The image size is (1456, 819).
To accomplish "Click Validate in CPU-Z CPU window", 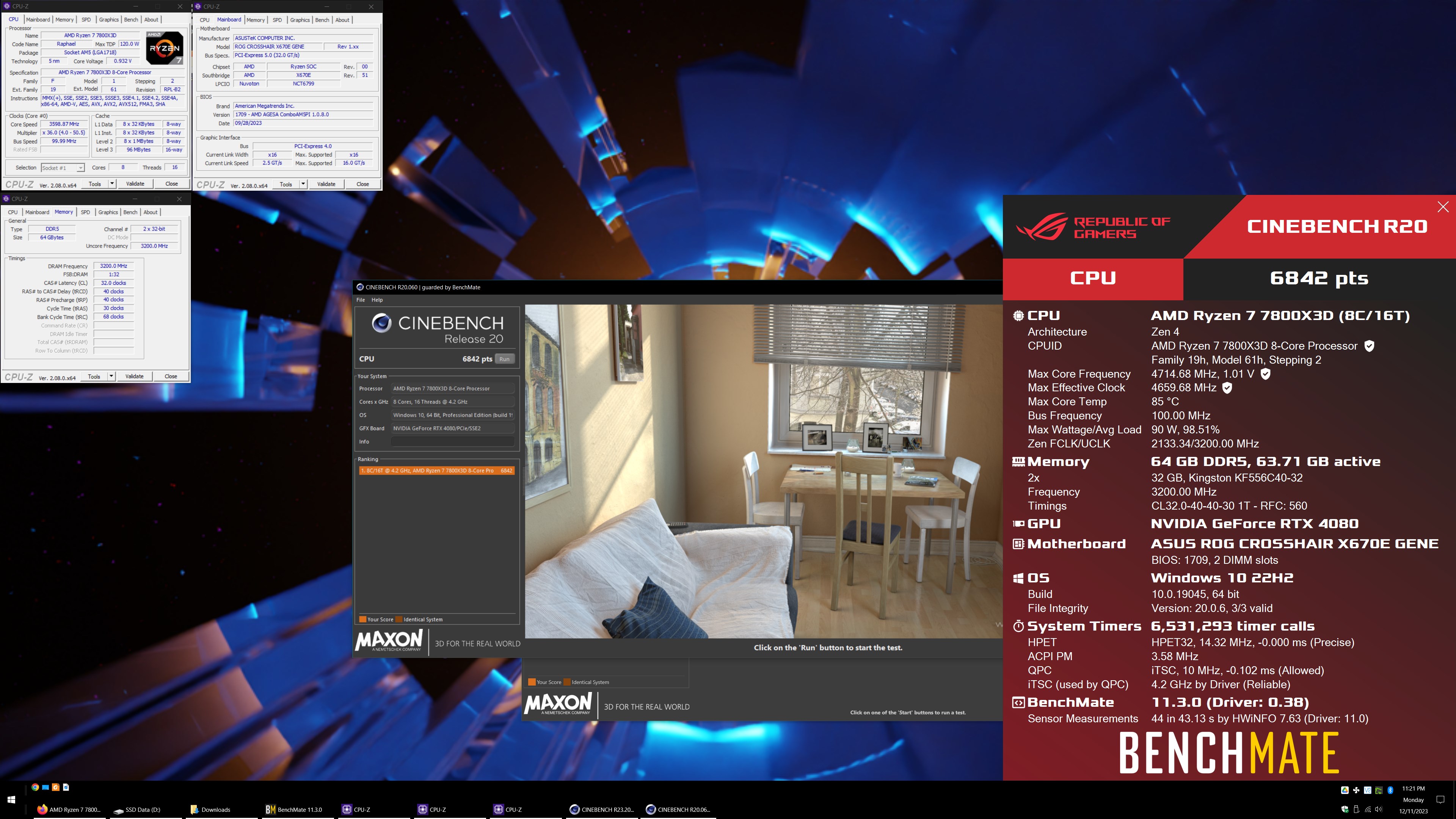I will click(x=135, y=184).
